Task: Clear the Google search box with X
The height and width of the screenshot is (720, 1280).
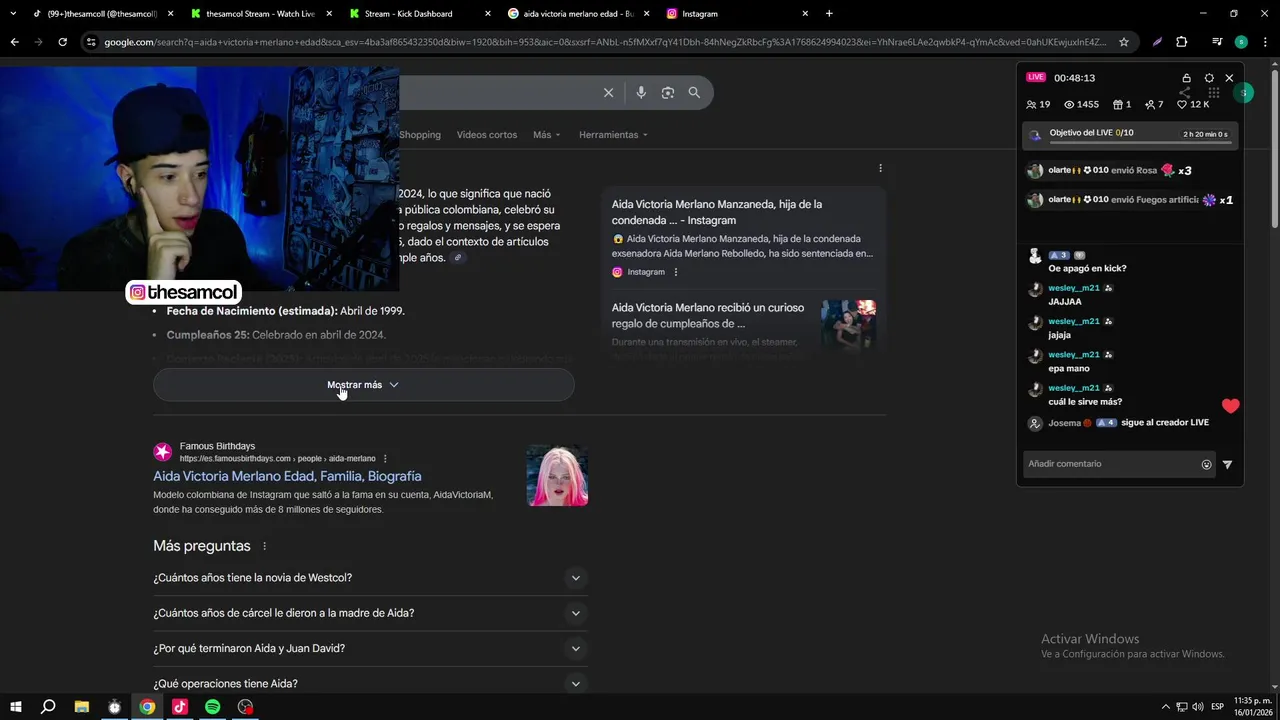Action: 608,93
